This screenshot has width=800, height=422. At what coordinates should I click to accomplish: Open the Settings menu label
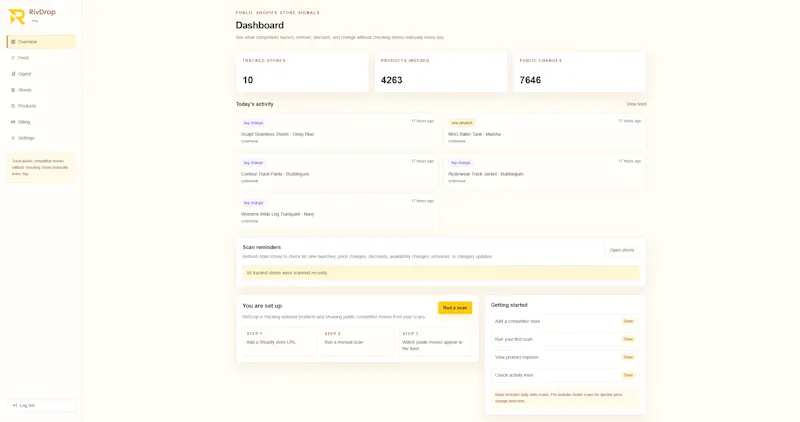coord(26,138)
